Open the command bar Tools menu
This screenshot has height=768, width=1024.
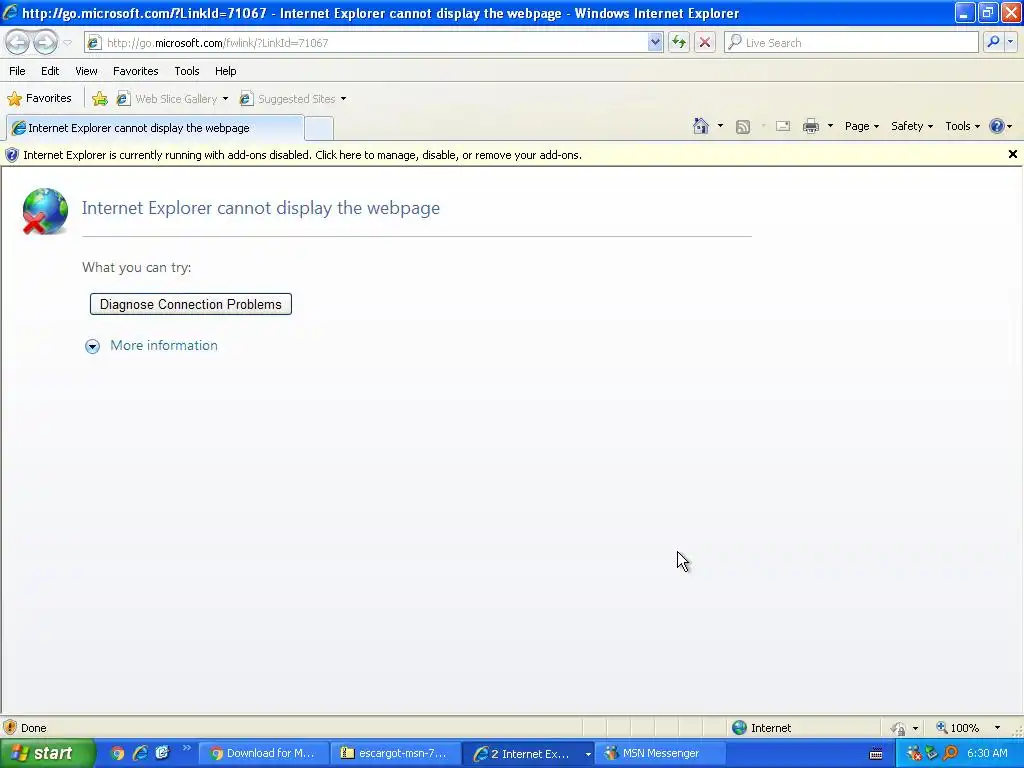click(962, 126)
